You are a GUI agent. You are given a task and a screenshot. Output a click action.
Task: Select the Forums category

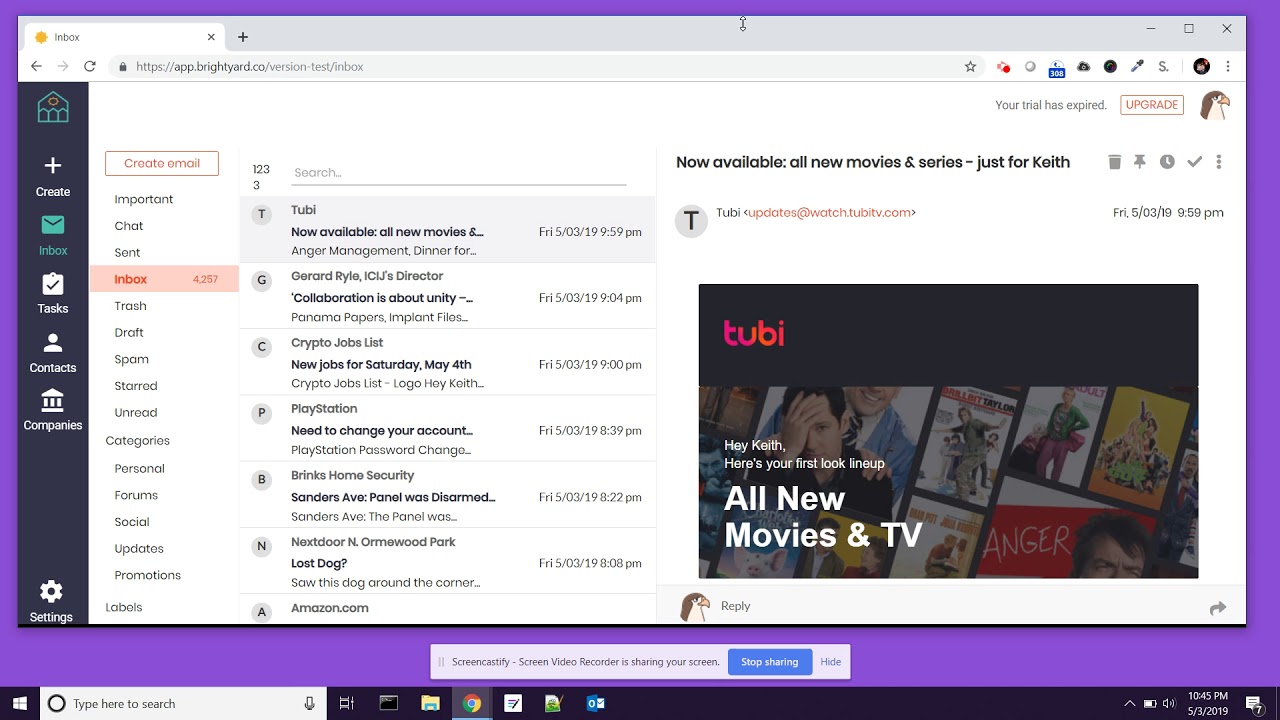(136, 495)
